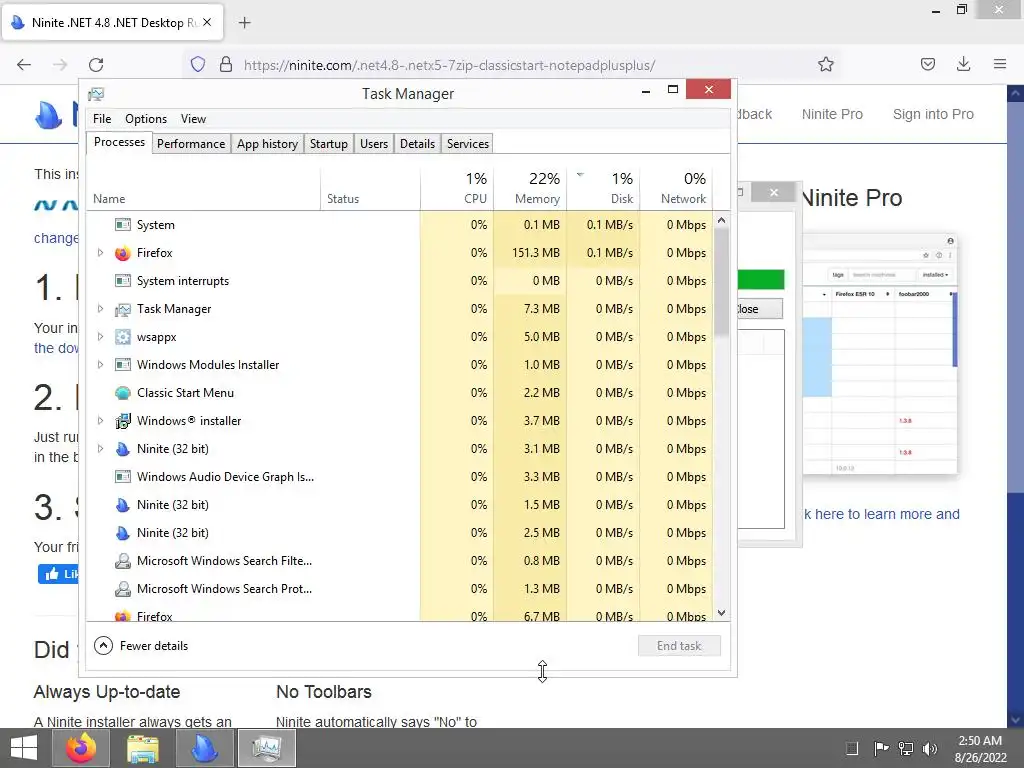The height and width of the screenshot is (768, 1024).
Task: Open the File menu in Task Manager
Action: (x=102, y=119)
